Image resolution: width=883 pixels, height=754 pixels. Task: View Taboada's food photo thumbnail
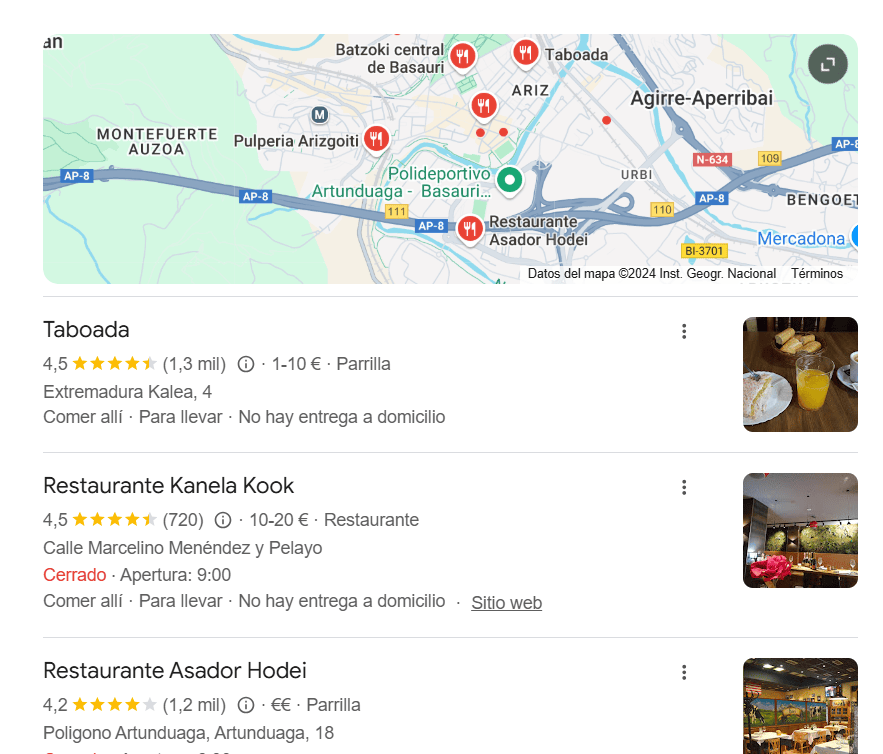coord(799,374)
